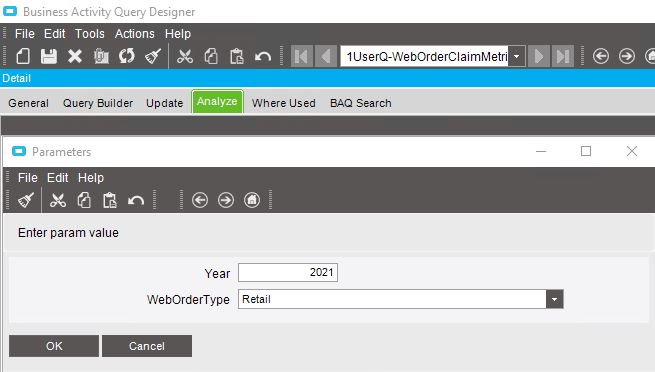655x372 pixels.
Task: Open the Tools menu
Action: click(x=90, y=34)
